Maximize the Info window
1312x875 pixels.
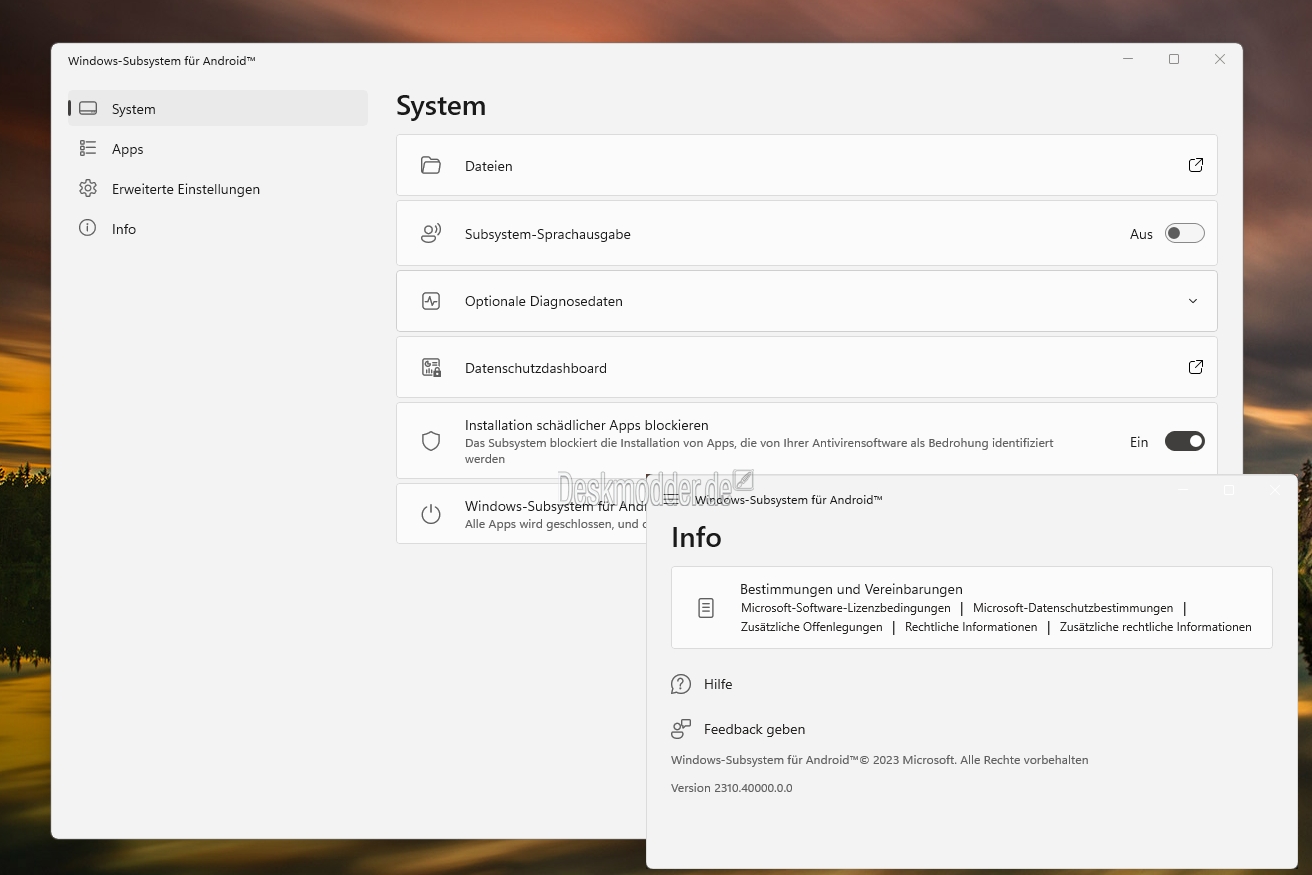tap(1229, 490)
